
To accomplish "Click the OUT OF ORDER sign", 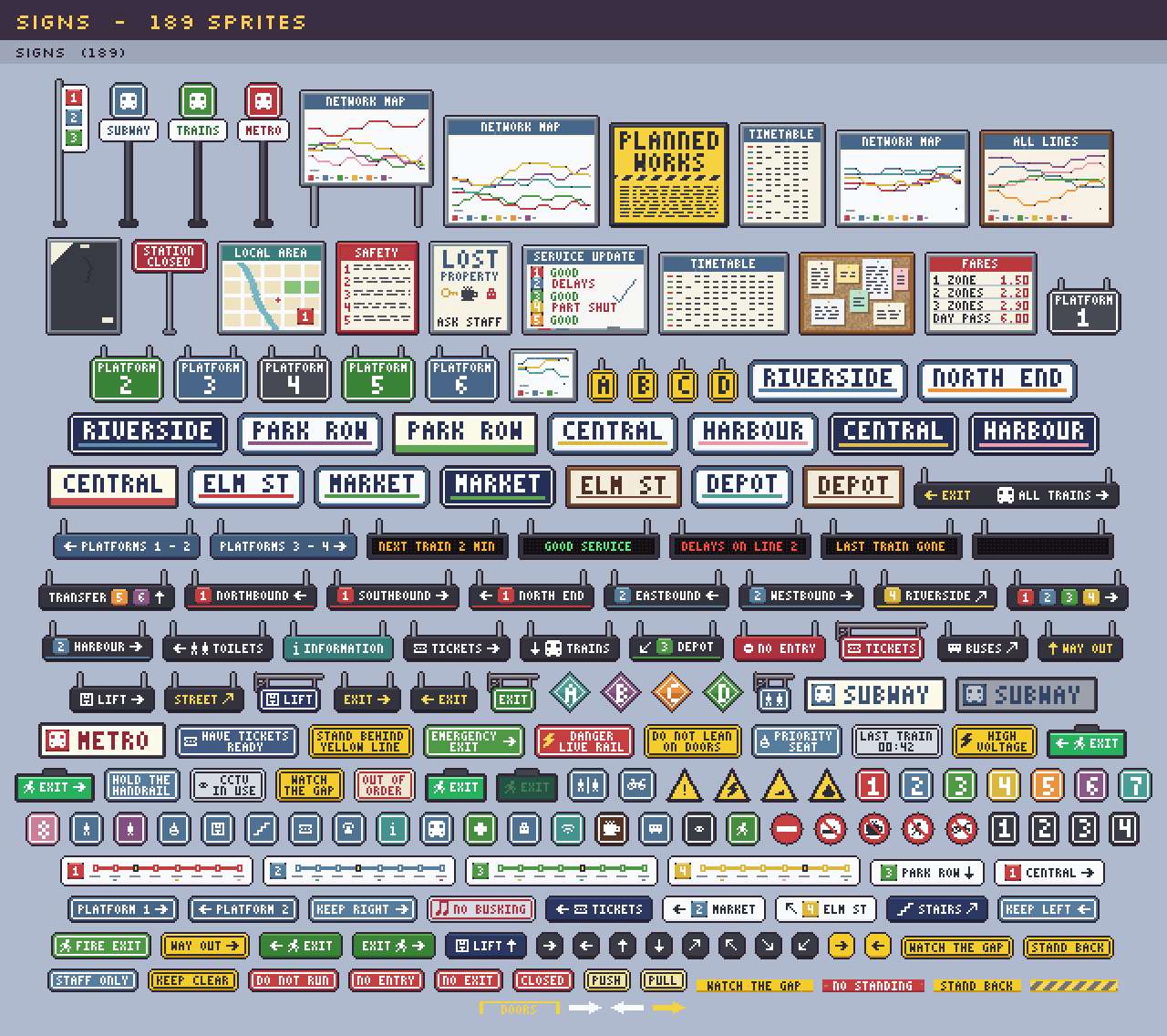I will pyautogui.click(x=384, y=785).
